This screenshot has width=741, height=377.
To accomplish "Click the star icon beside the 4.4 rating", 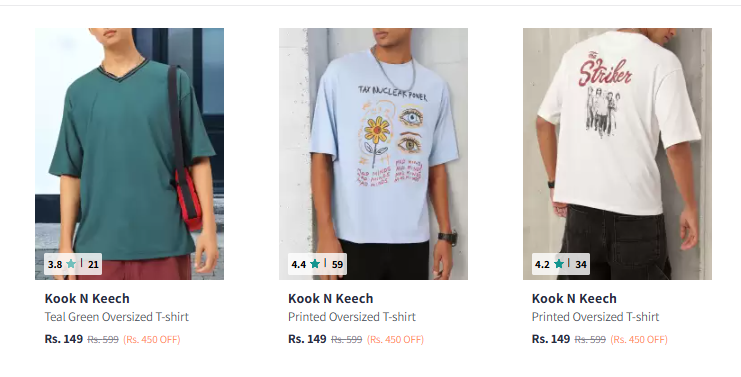I will click(315, 264).
